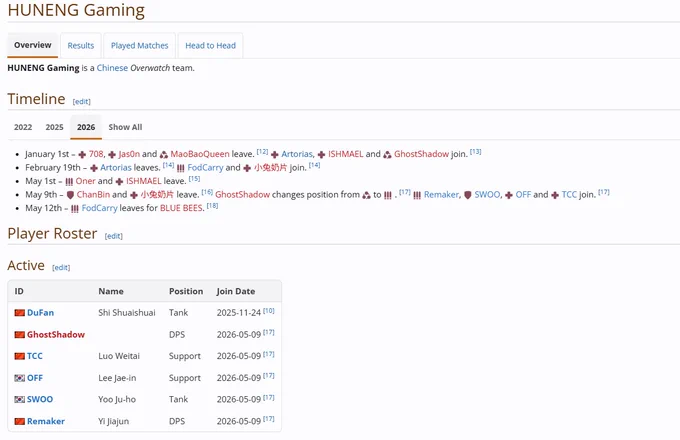Open TCC link in May 9th timeline entry

click(x=569, y=195)
